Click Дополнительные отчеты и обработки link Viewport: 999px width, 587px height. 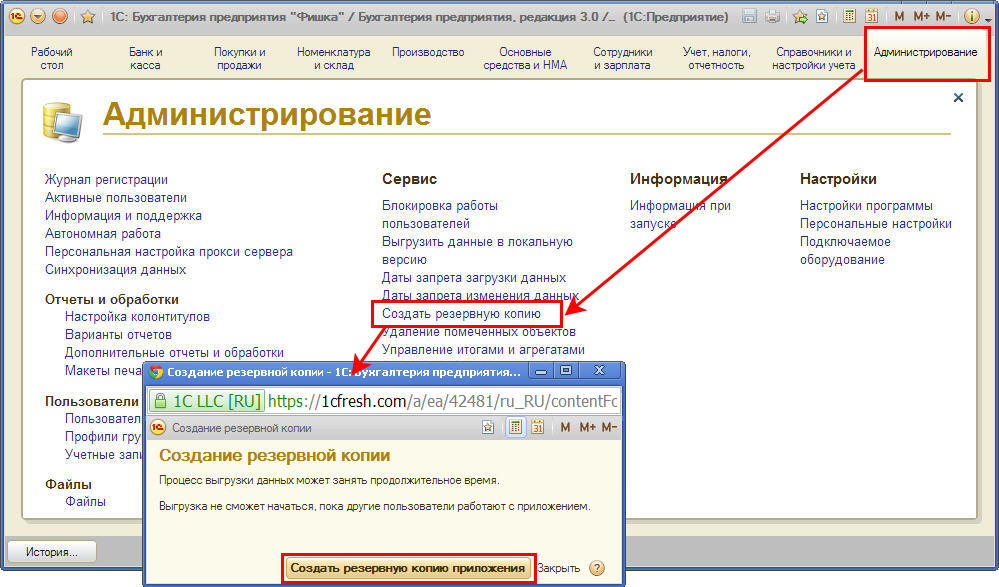pyautogui.click(x=174, y=352)
